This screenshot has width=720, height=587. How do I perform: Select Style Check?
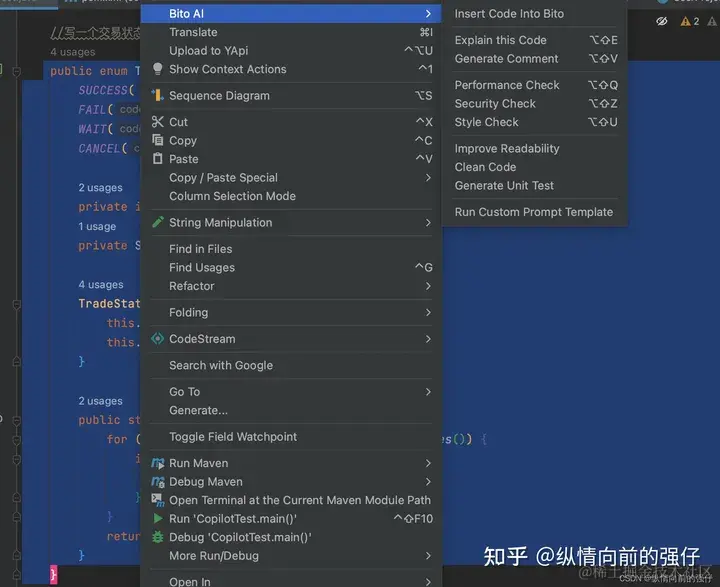coord(534,122)
